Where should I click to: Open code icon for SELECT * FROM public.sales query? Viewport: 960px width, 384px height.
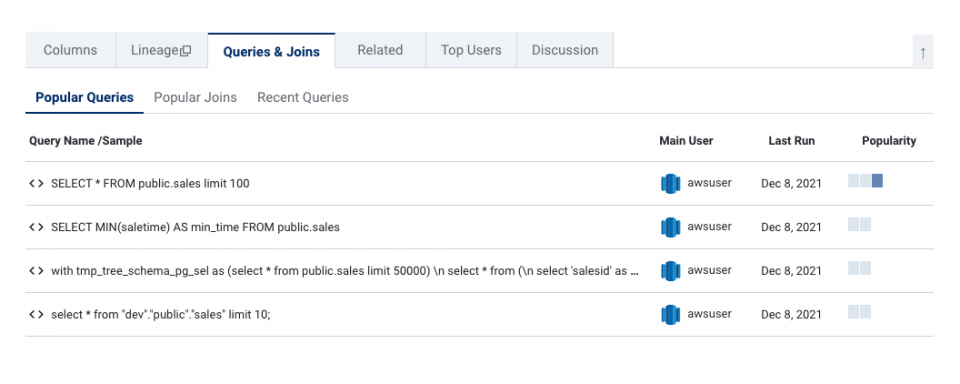coord(36,183)
